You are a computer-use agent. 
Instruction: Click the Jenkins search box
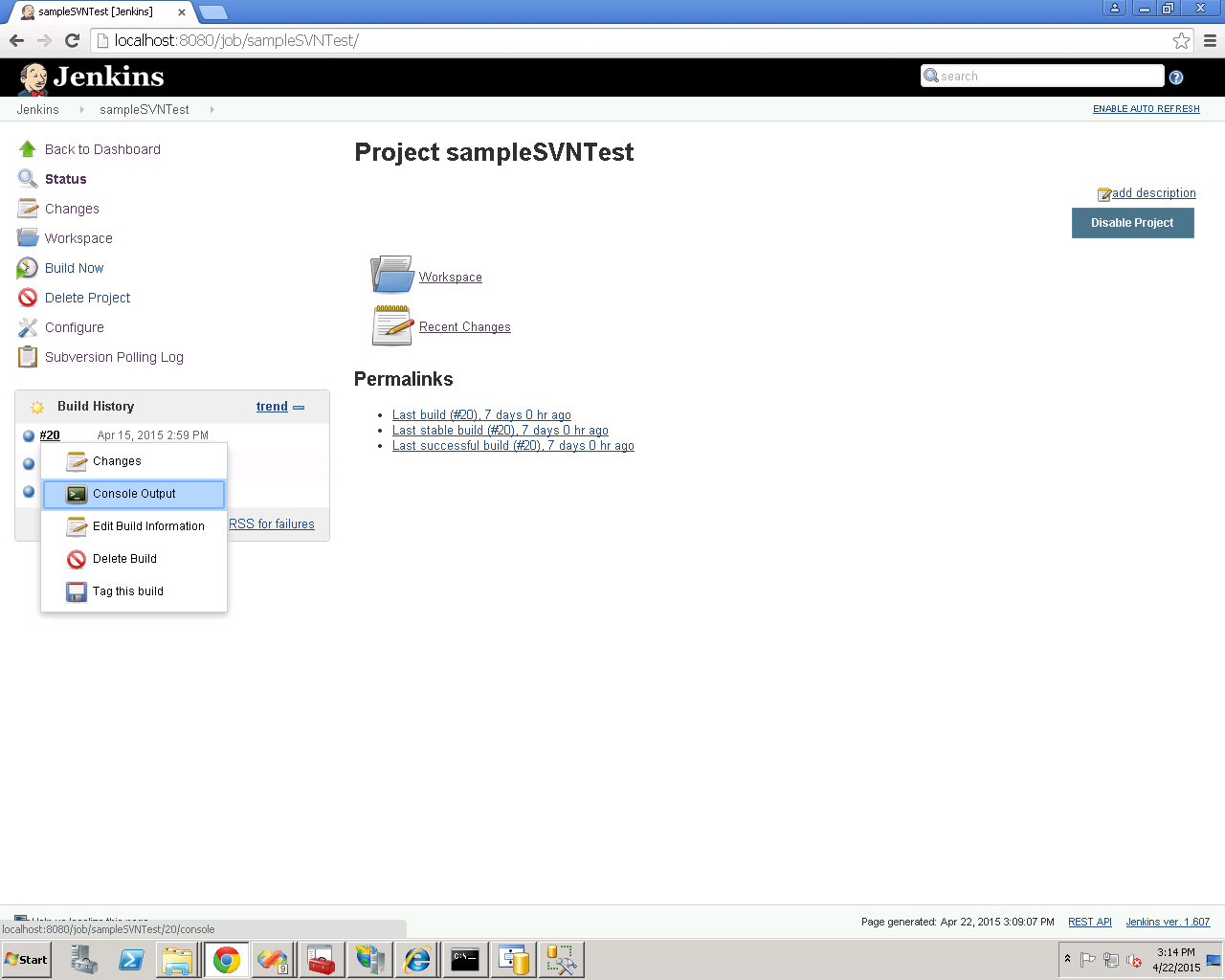click(1042, 77)
